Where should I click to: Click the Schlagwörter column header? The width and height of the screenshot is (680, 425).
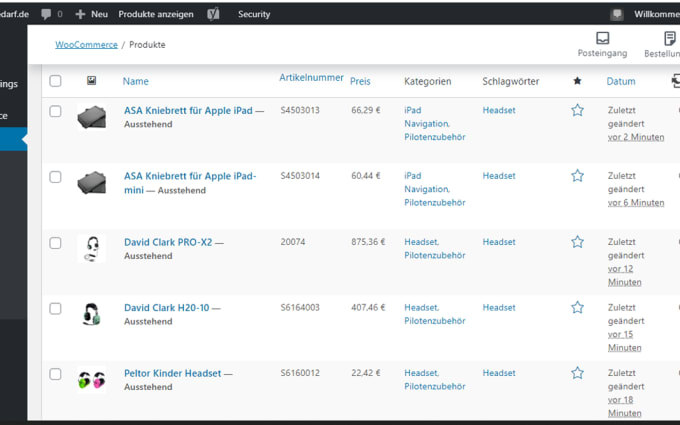tap(511, 81)
